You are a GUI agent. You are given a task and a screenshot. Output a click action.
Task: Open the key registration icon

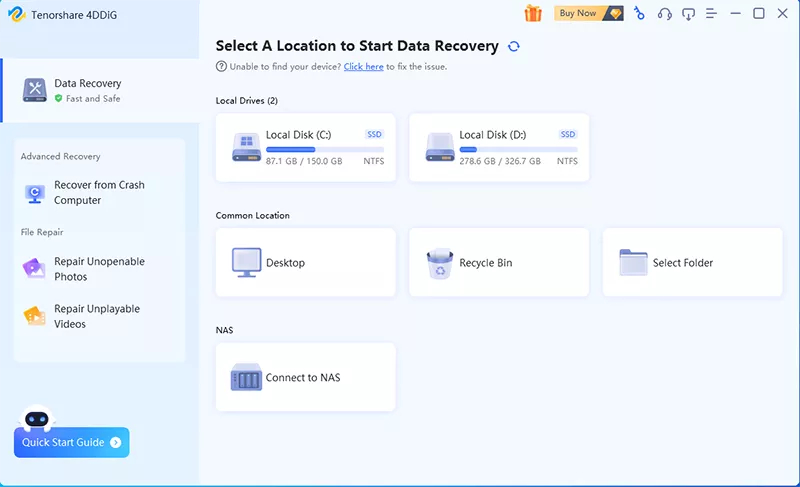pyautogui.click(x=639, y=13)
